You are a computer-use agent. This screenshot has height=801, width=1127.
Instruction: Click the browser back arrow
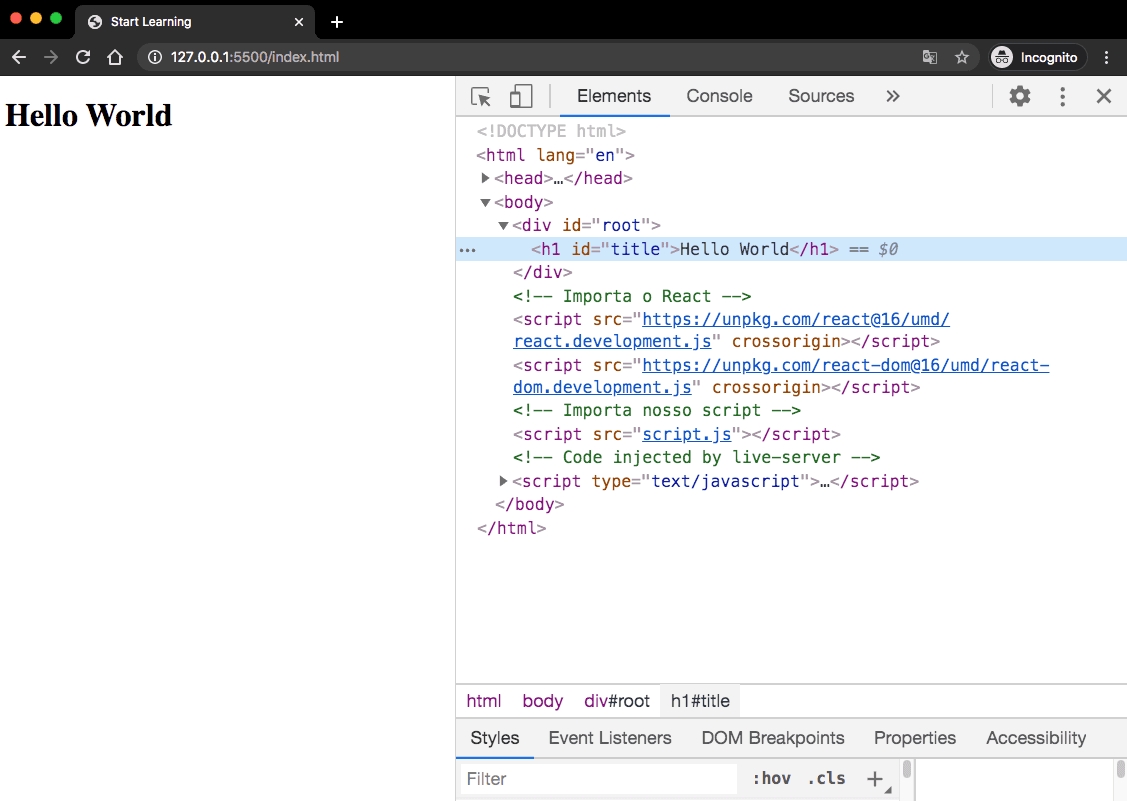point(19,57)
